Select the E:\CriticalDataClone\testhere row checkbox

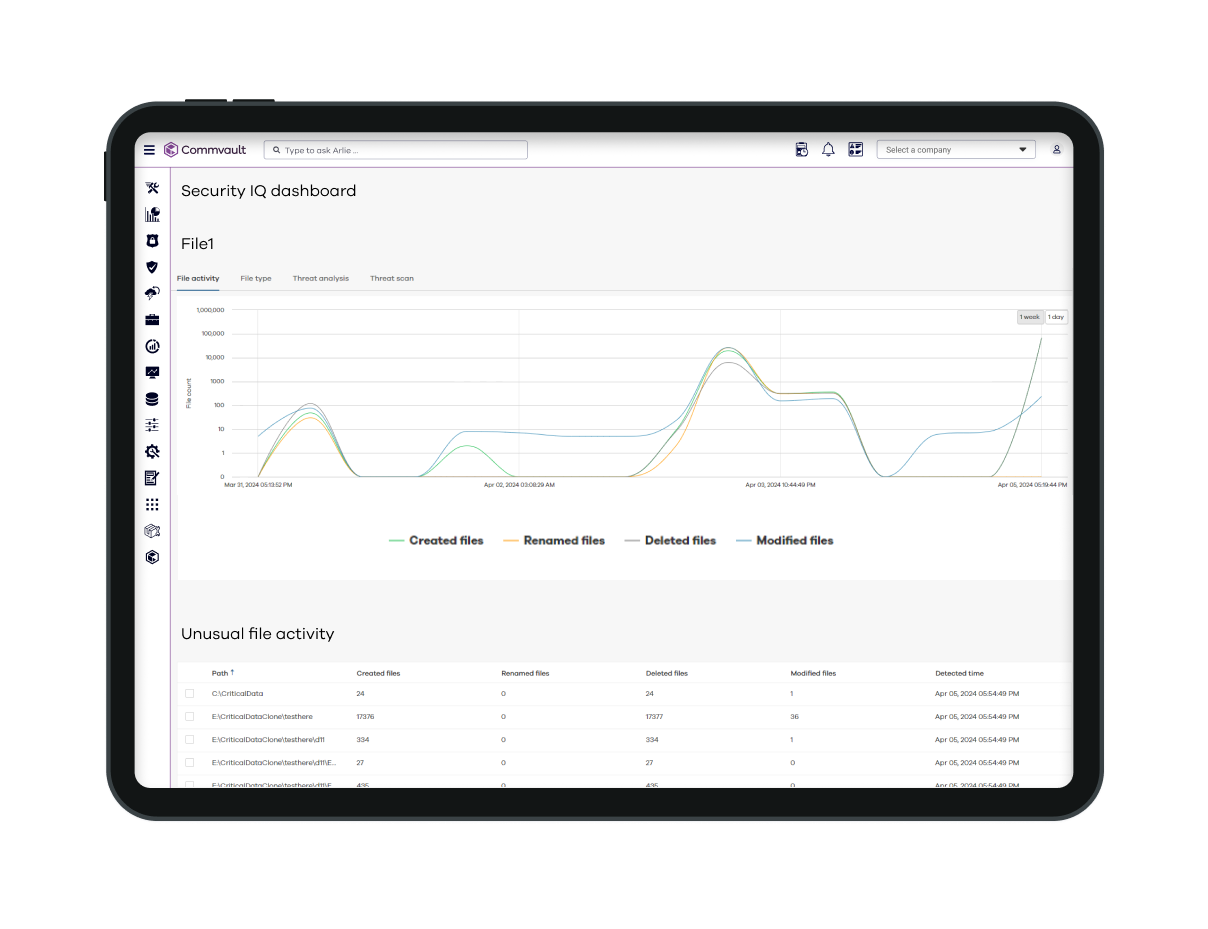point(190,716)
